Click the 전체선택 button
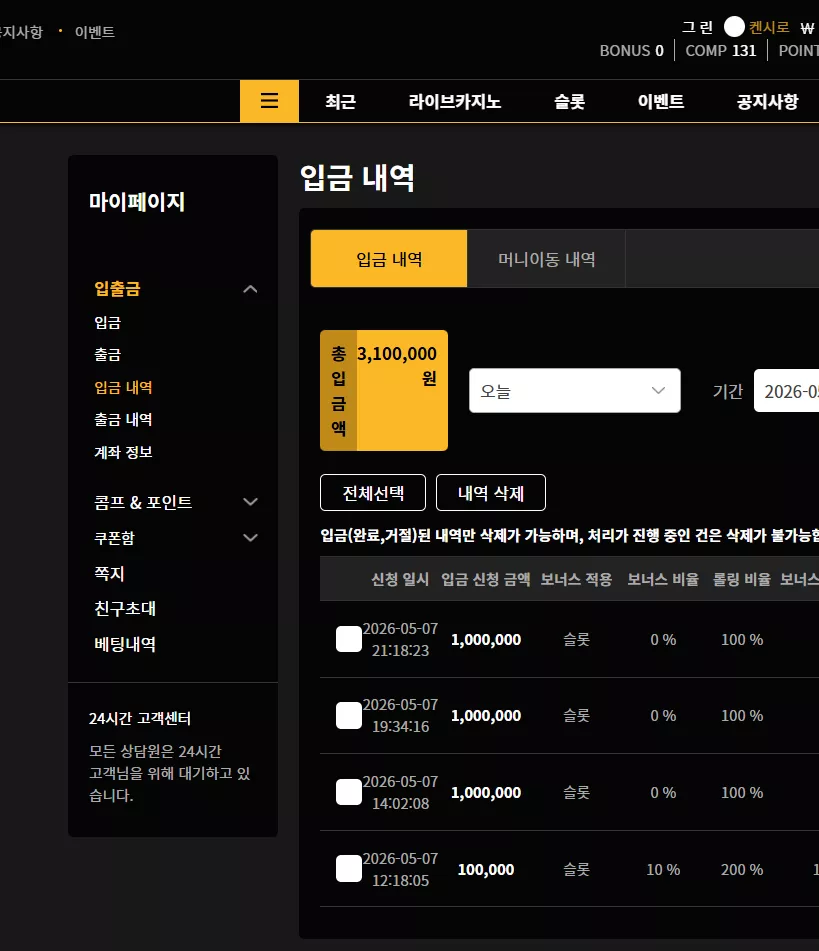Viewport: 819px width, 951px height. point(373,492)
